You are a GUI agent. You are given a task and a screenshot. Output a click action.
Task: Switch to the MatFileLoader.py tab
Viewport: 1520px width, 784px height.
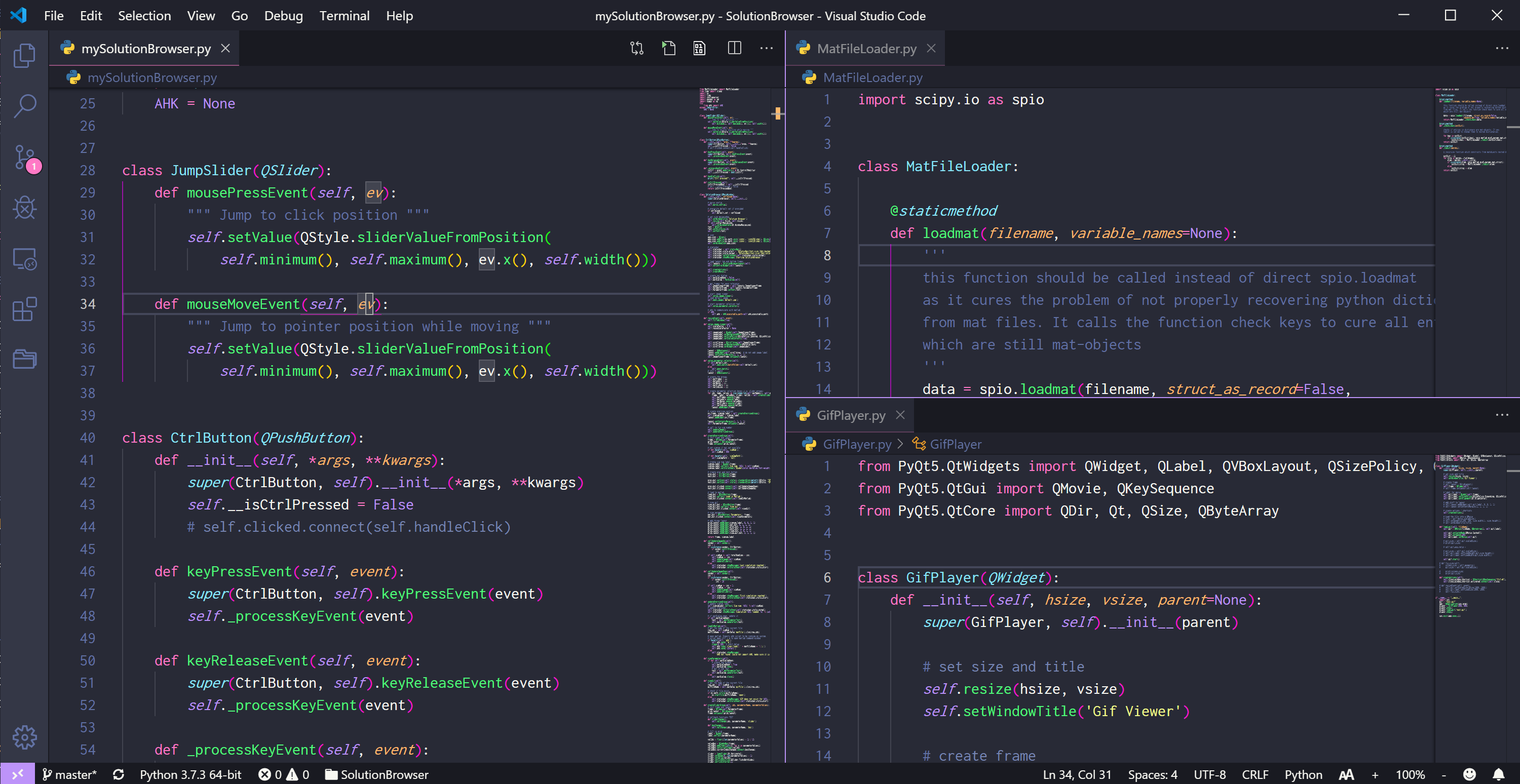[865, 49]
